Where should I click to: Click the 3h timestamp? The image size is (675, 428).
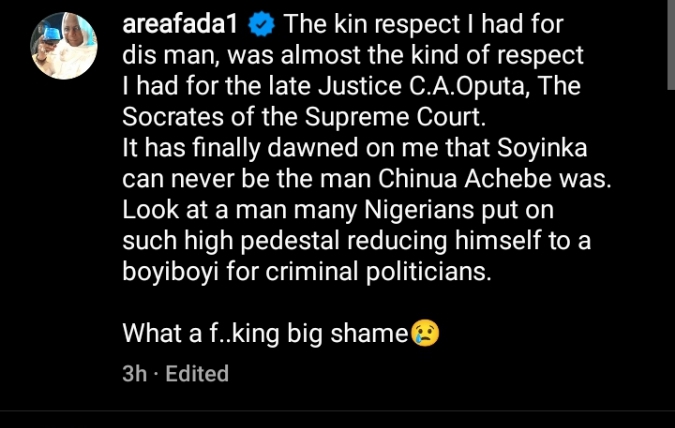pyautogui.click(x=133, y=374)
